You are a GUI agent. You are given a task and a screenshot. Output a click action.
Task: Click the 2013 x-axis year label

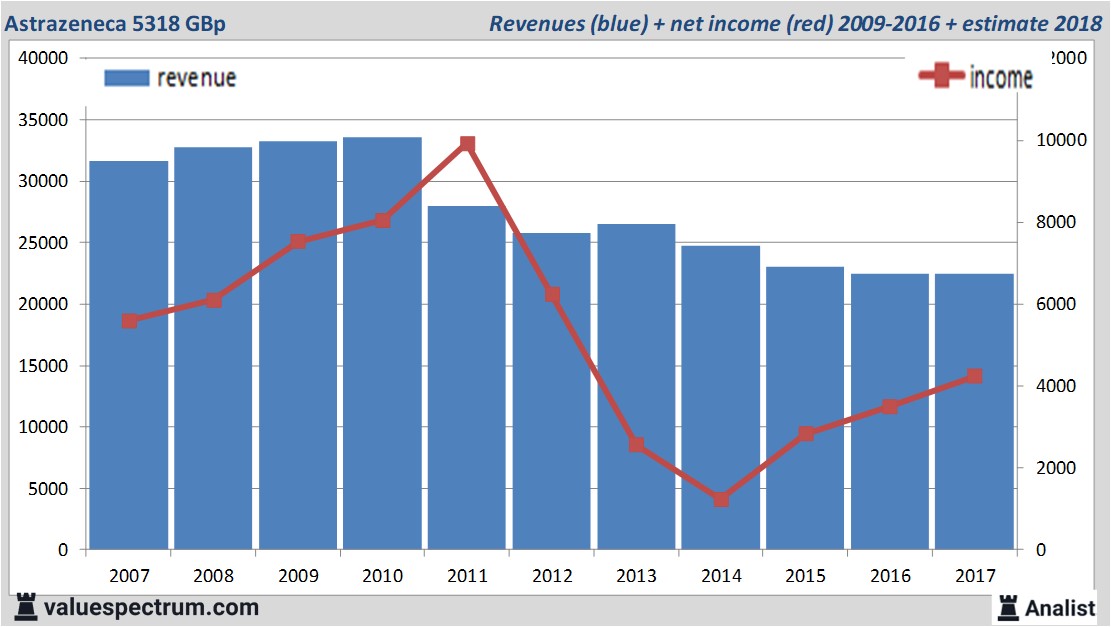637,577
